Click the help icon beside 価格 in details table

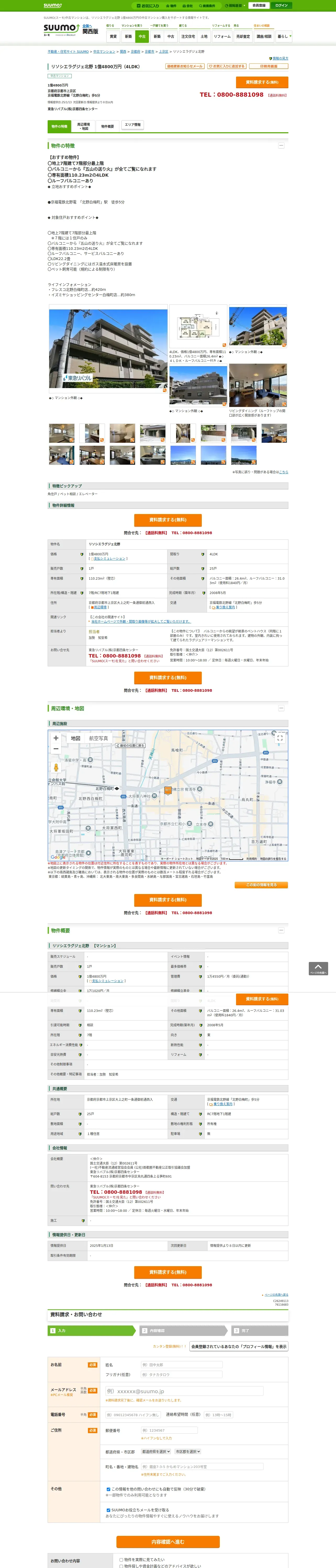(x=81, y=555)
